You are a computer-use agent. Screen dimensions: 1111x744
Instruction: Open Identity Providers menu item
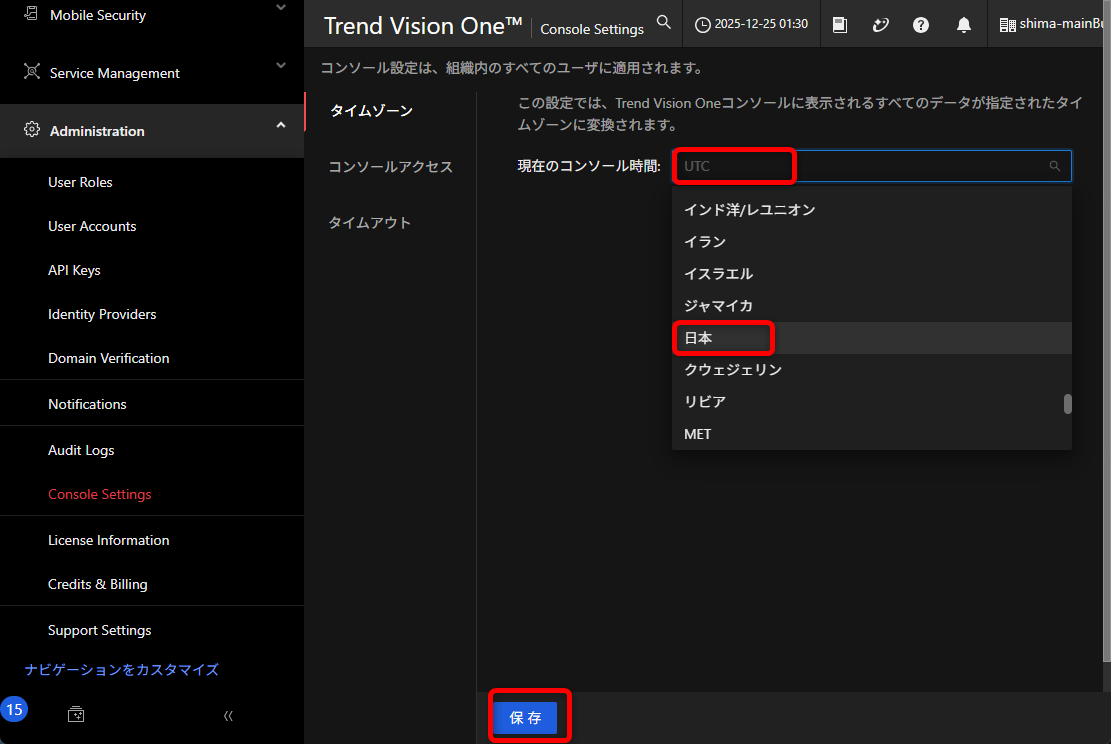(x=102, y=314)
